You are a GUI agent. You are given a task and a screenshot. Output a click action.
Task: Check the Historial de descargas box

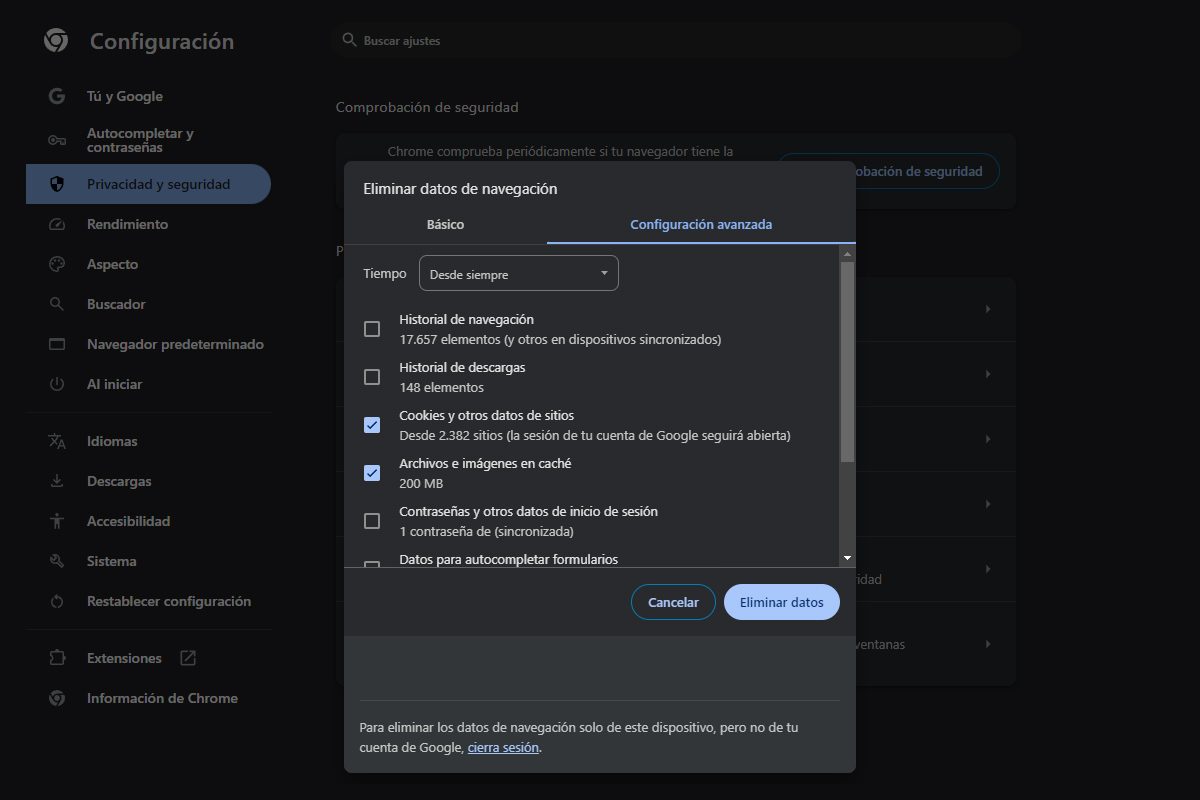tap(372, 376)
